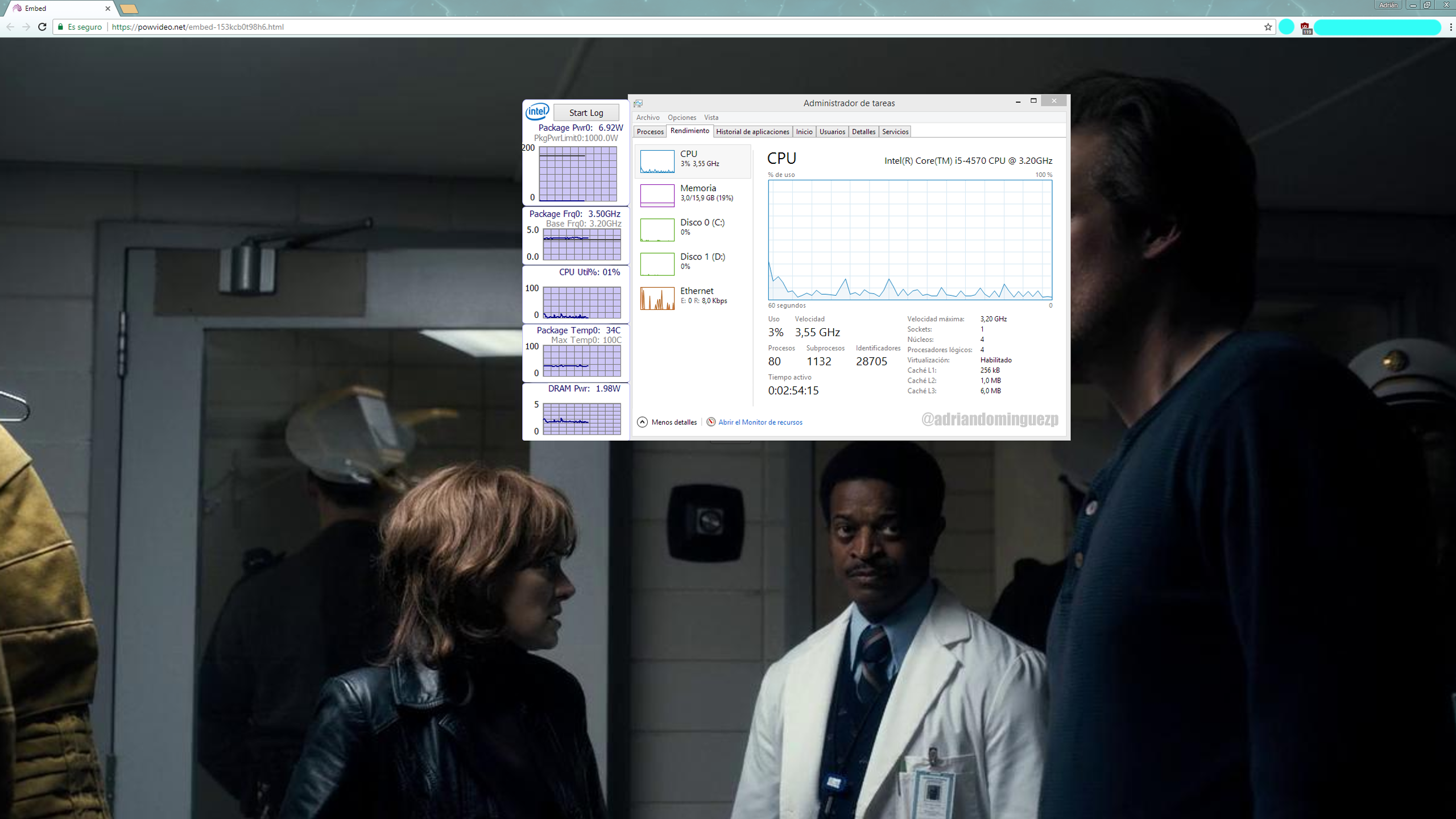The width and height of the screenshot is (1456, 819).
Task: Collapse with Menos detalles chevron
Action: (x=642, y=422)
